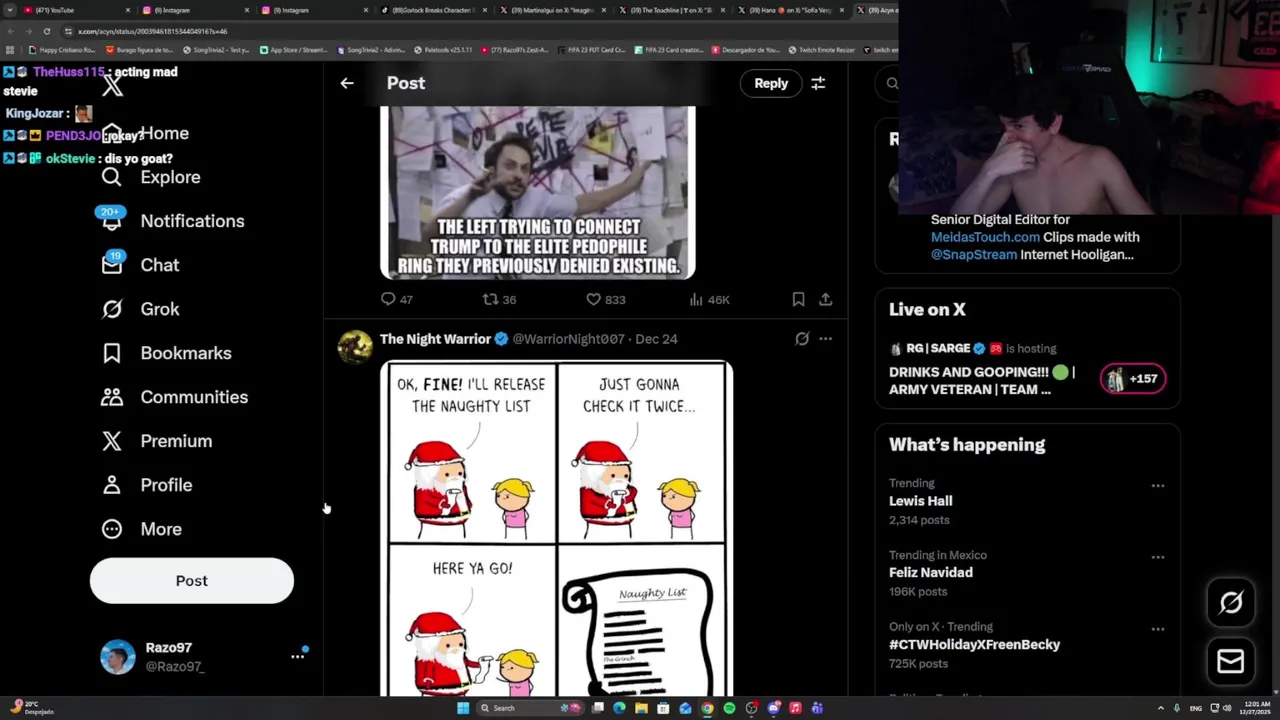Click the Reply button in the Post header
Image resolution: width=1280 pixels, height=720 pixels.
point(771,83)
